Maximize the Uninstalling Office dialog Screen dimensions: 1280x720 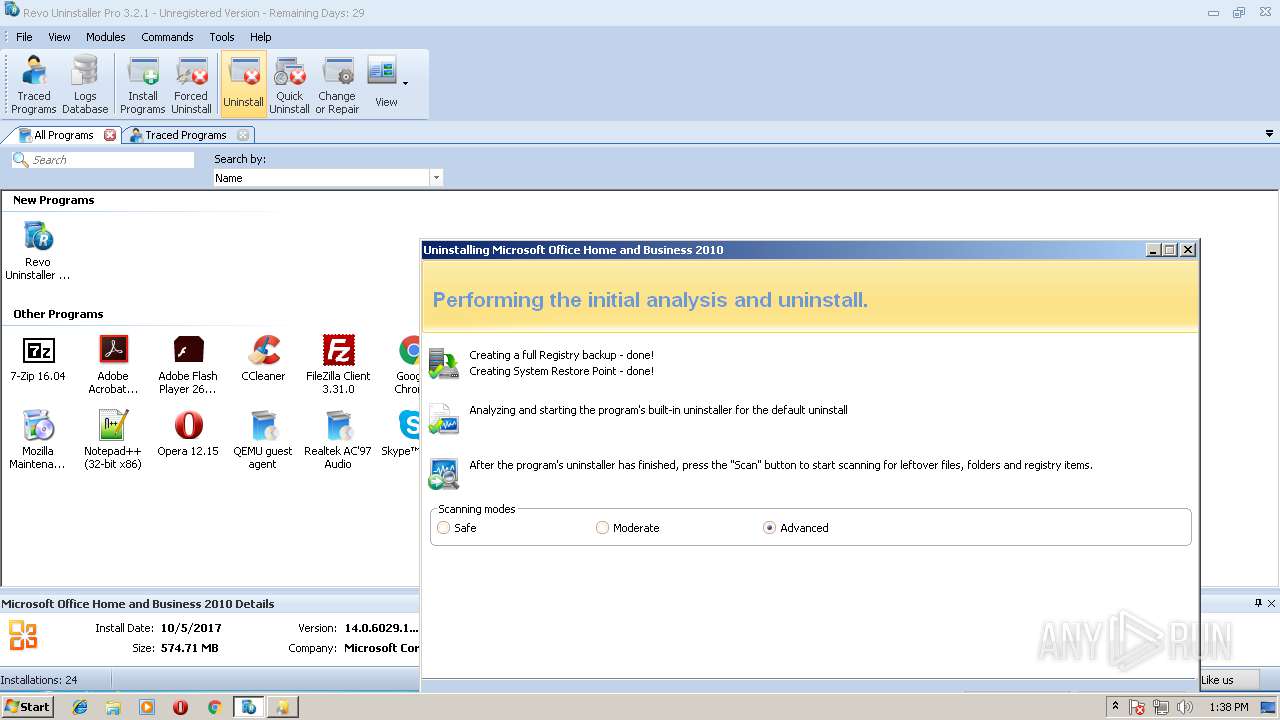[1169, 250]
